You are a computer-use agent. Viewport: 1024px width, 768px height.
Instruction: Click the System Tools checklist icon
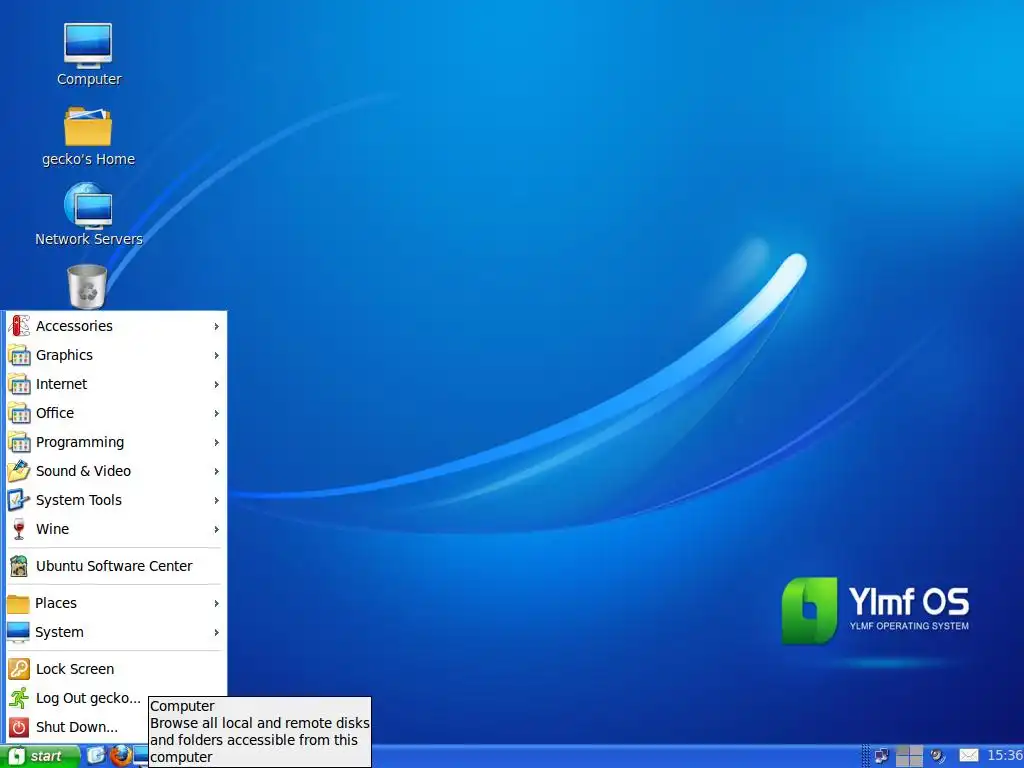pos(19,500)
